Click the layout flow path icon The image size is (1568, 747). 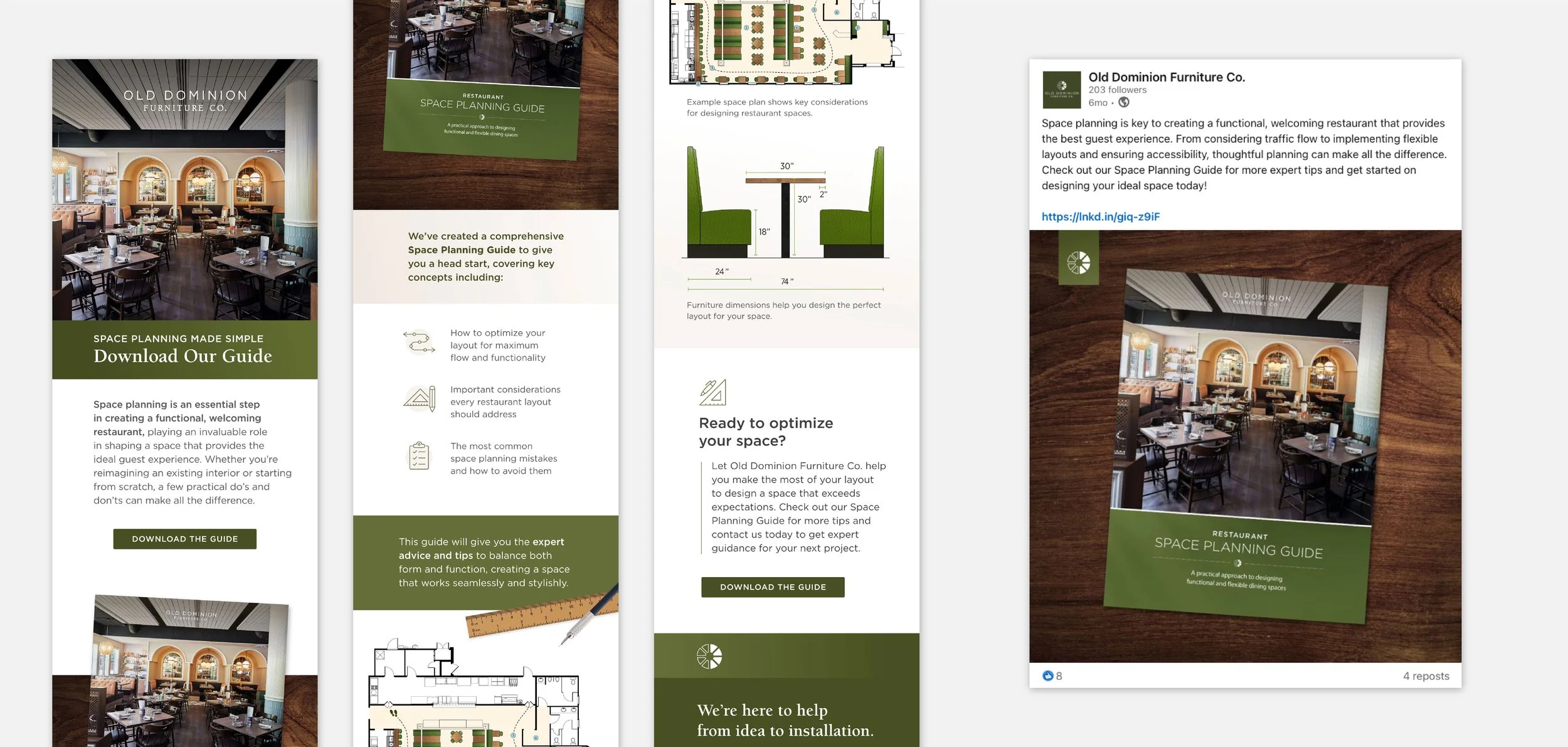[419, 342]
